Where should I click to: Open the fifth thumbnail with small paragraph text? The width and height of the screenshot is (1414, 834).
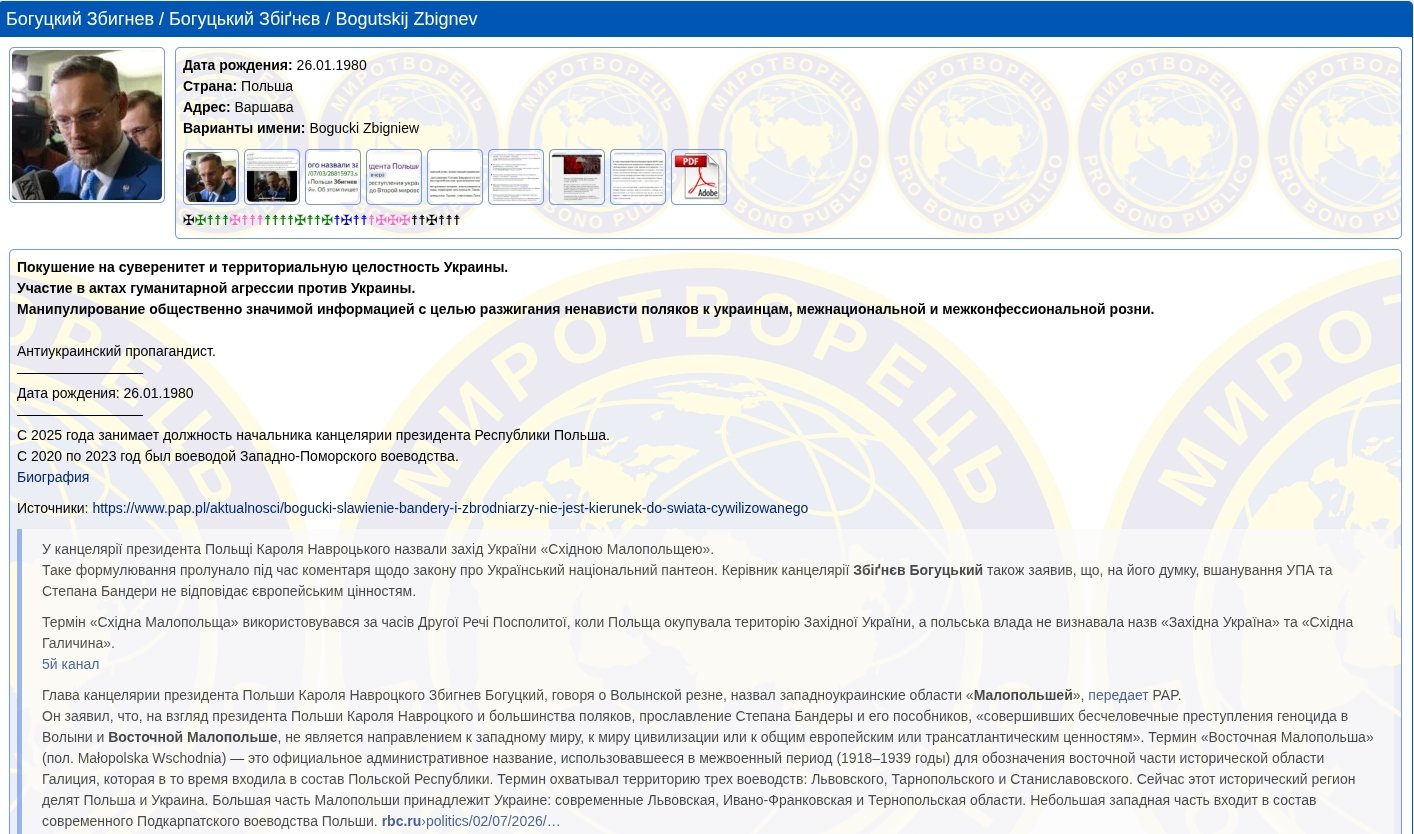point(455,177)
